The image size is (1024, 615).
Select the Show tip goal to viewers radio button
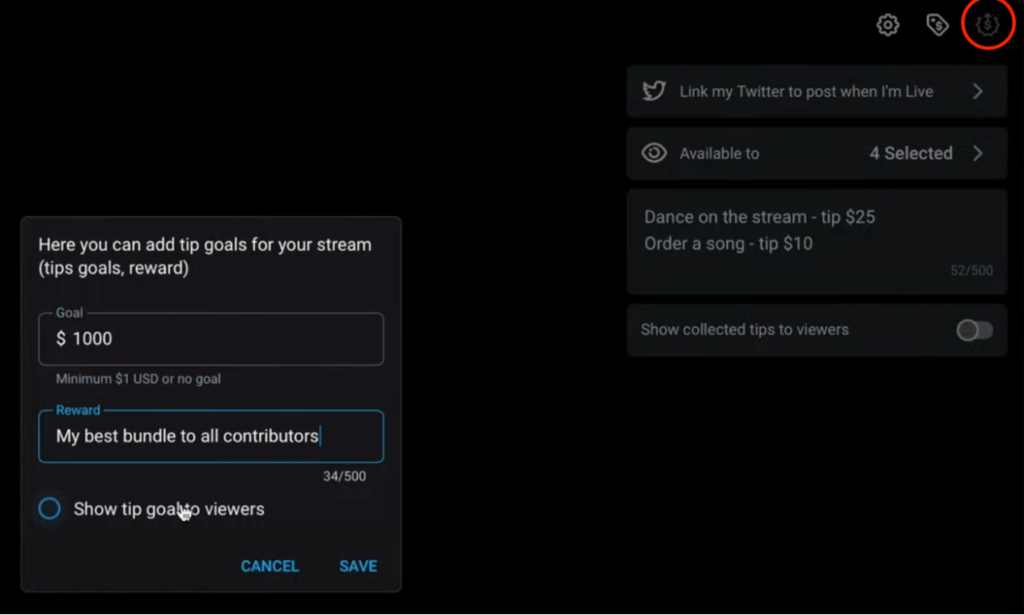click(x=50, y=509)
